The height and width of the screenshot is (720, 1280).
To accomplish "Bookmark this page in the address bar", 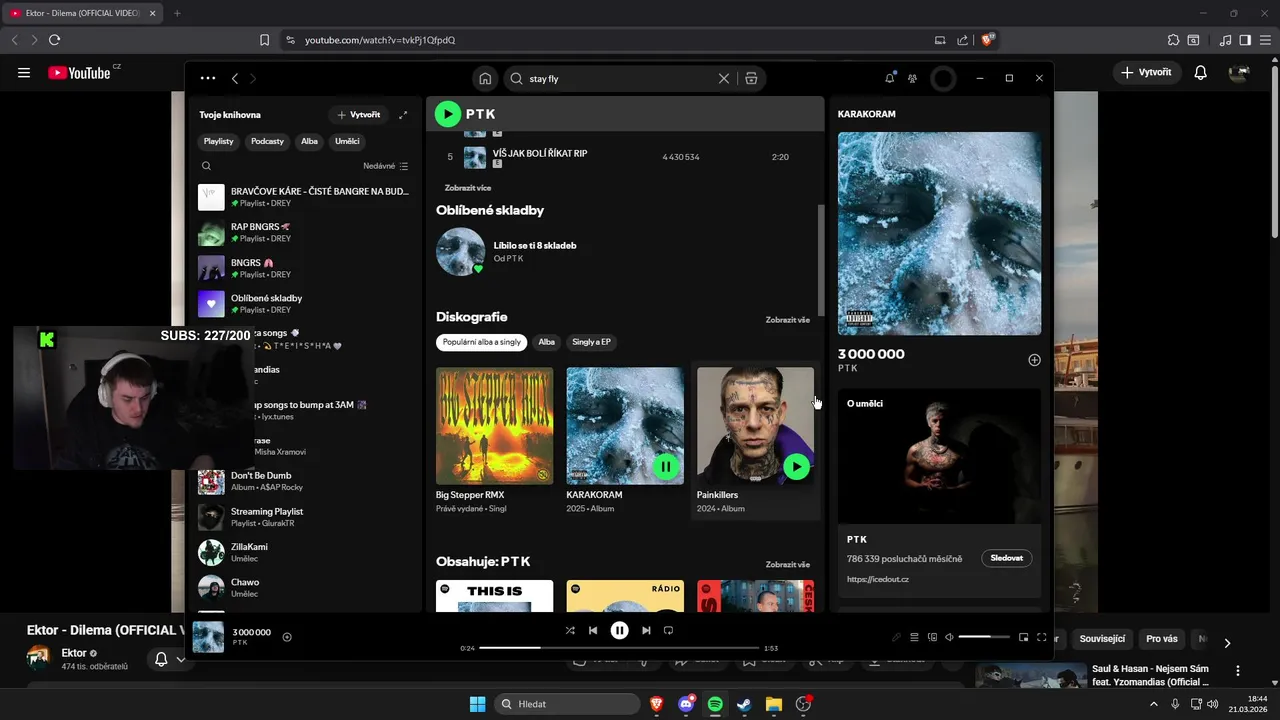I will [264, 40].
